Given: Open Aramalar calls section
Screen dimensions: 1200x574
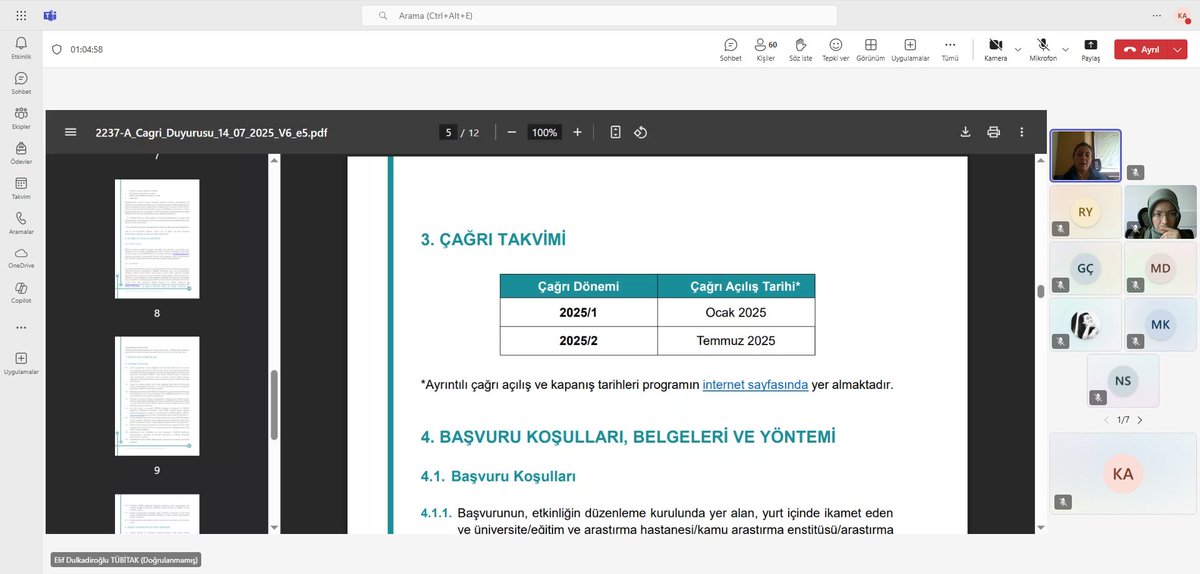Looking at the screenshot, I should click(21, 223).
